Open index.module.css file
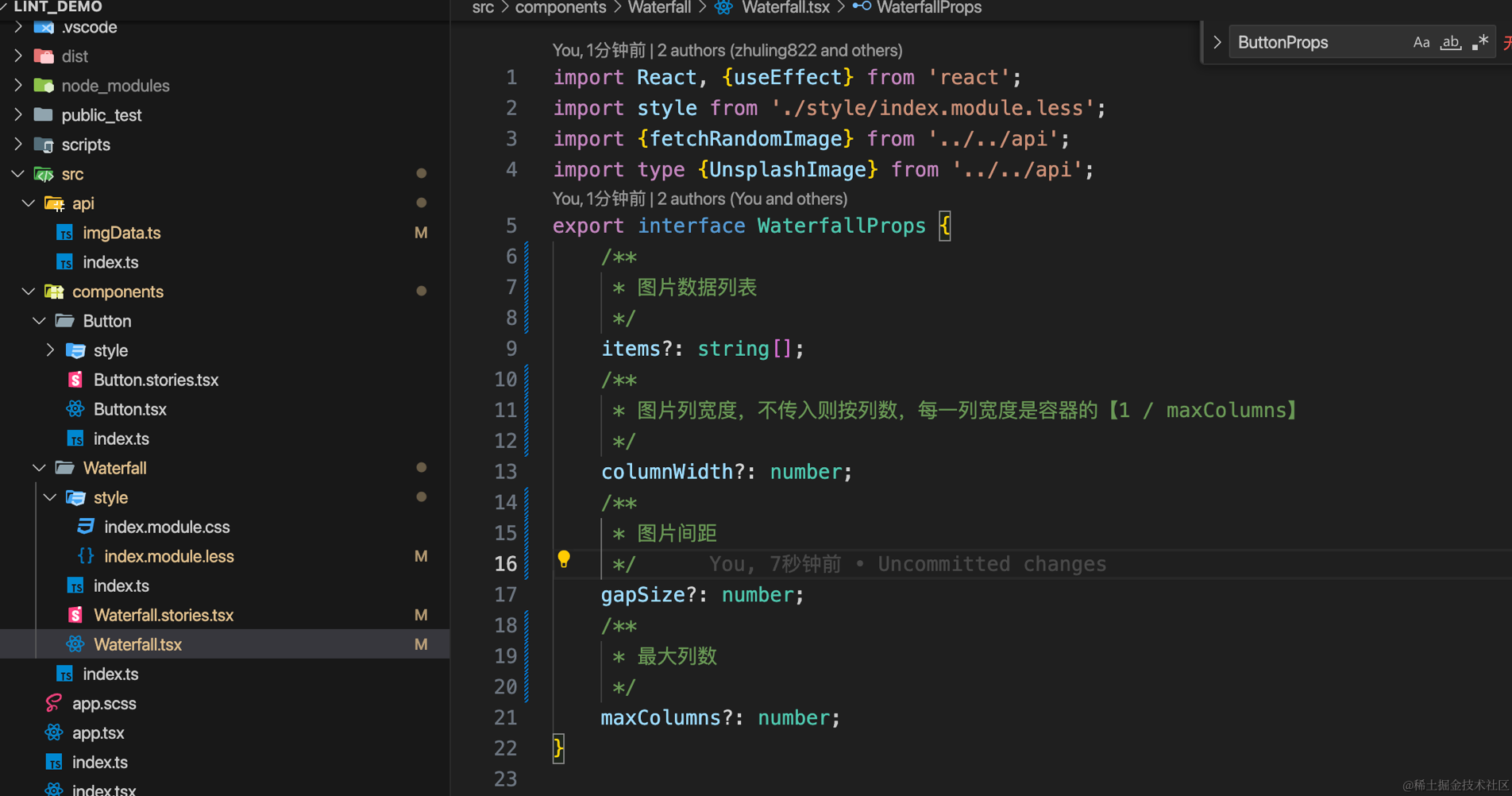Screen dimensions: 1512x796 pyautogui.click(x=167, y=527)
